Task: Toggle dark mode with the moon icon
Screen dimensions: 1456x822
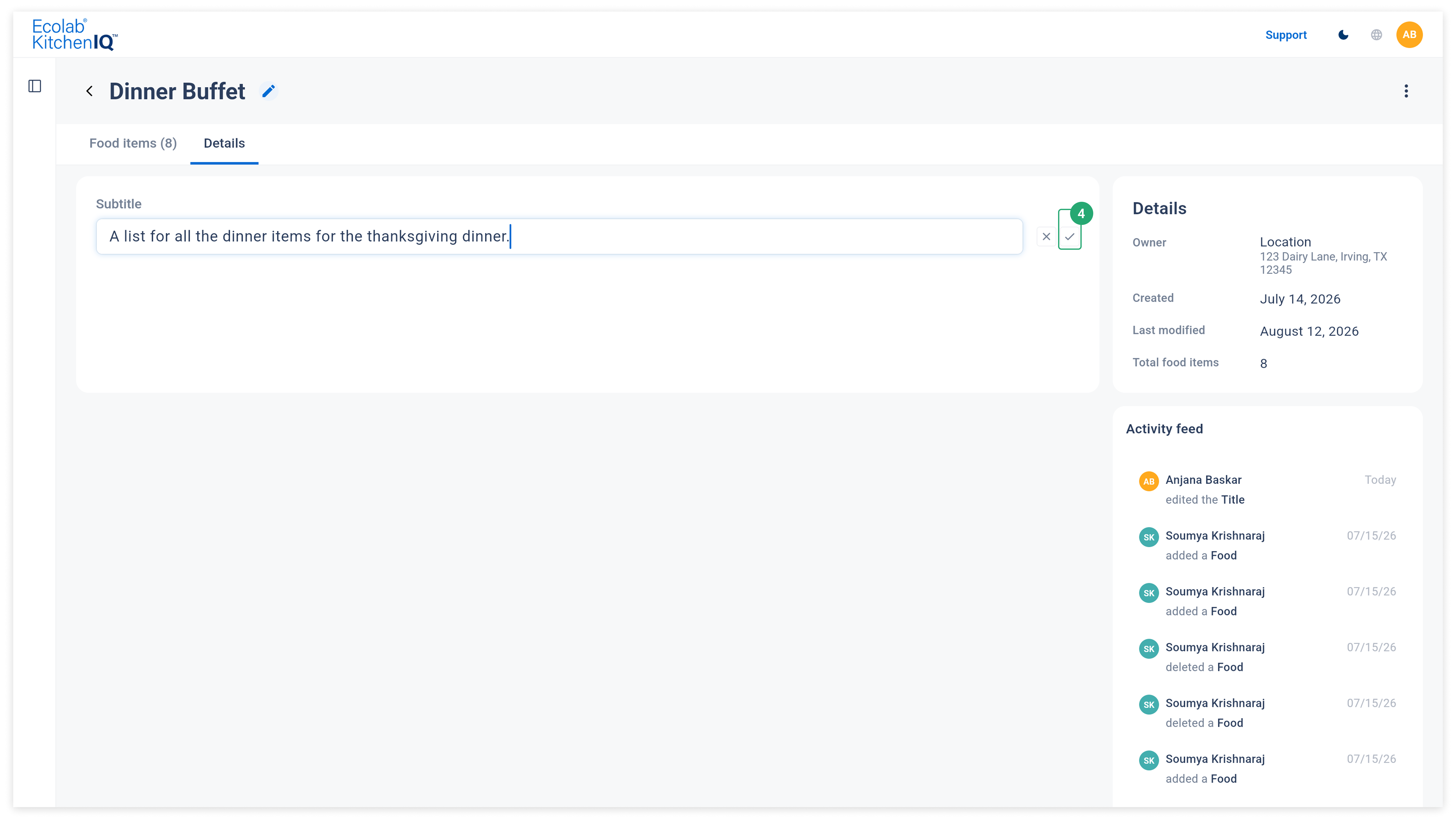Action: tap(1343, 35)
